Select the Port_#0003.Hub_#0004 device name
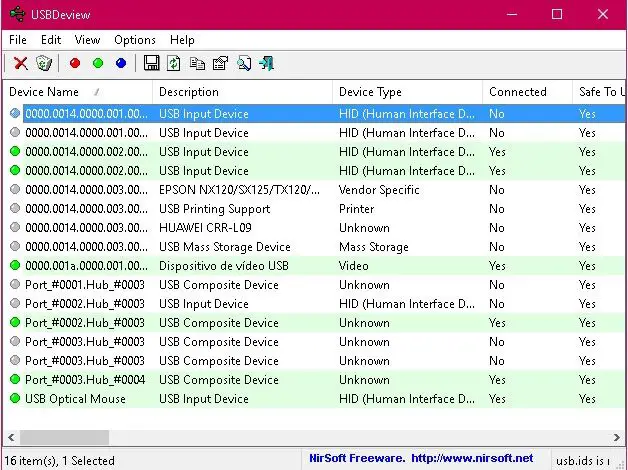 85,380
